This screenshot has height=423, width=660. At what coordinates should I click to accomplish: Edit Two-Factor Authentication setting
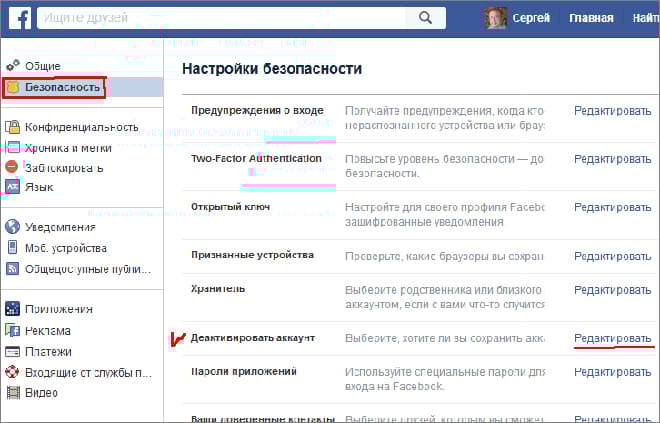click(x=612, y=159)
